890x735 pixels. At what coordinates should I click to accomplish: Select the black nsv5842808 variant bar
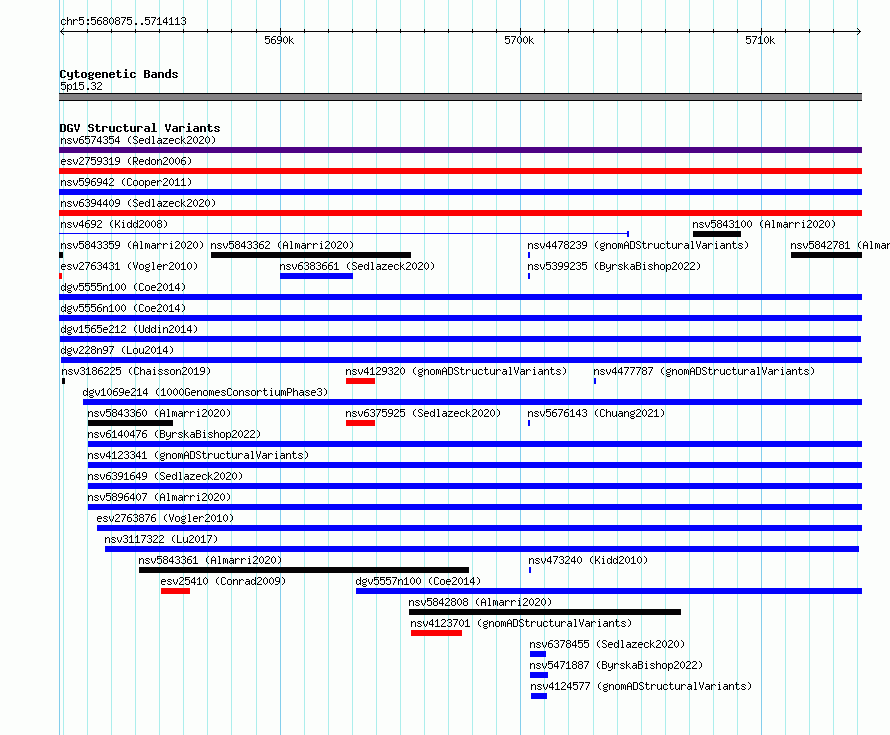(x=545, y=612)
